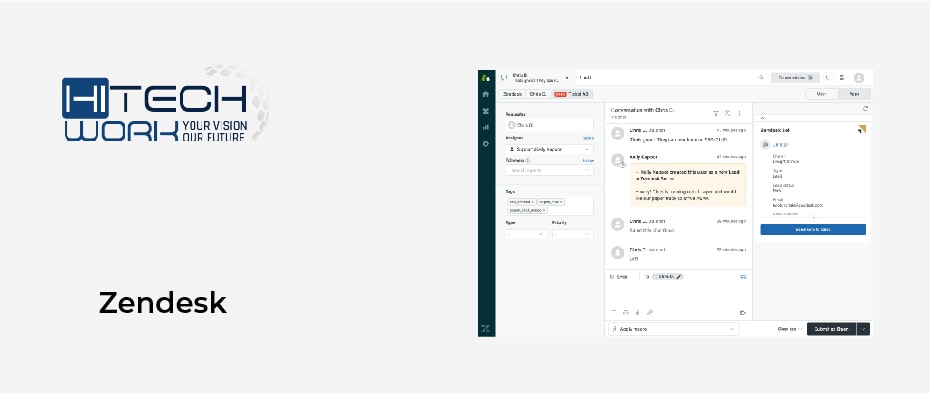This screenshot has width=931, height=393.
Task: Open the Admin gear icon in sidebar
Action: click(x=486, y=144)
